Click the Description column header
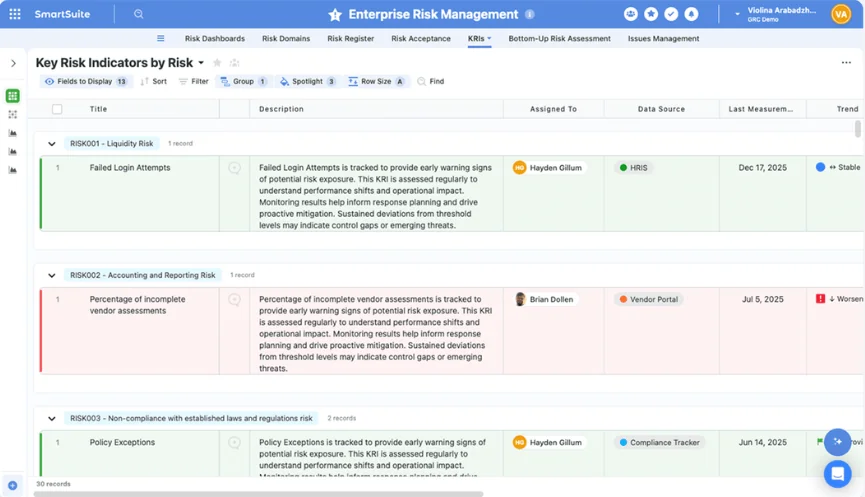 [376, 109]
